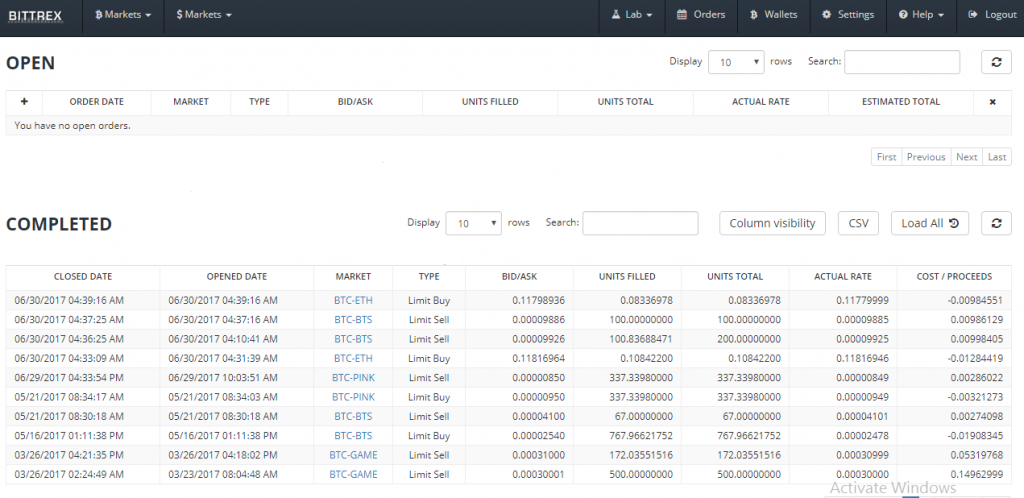Open Settings from the top navigation

848,15
